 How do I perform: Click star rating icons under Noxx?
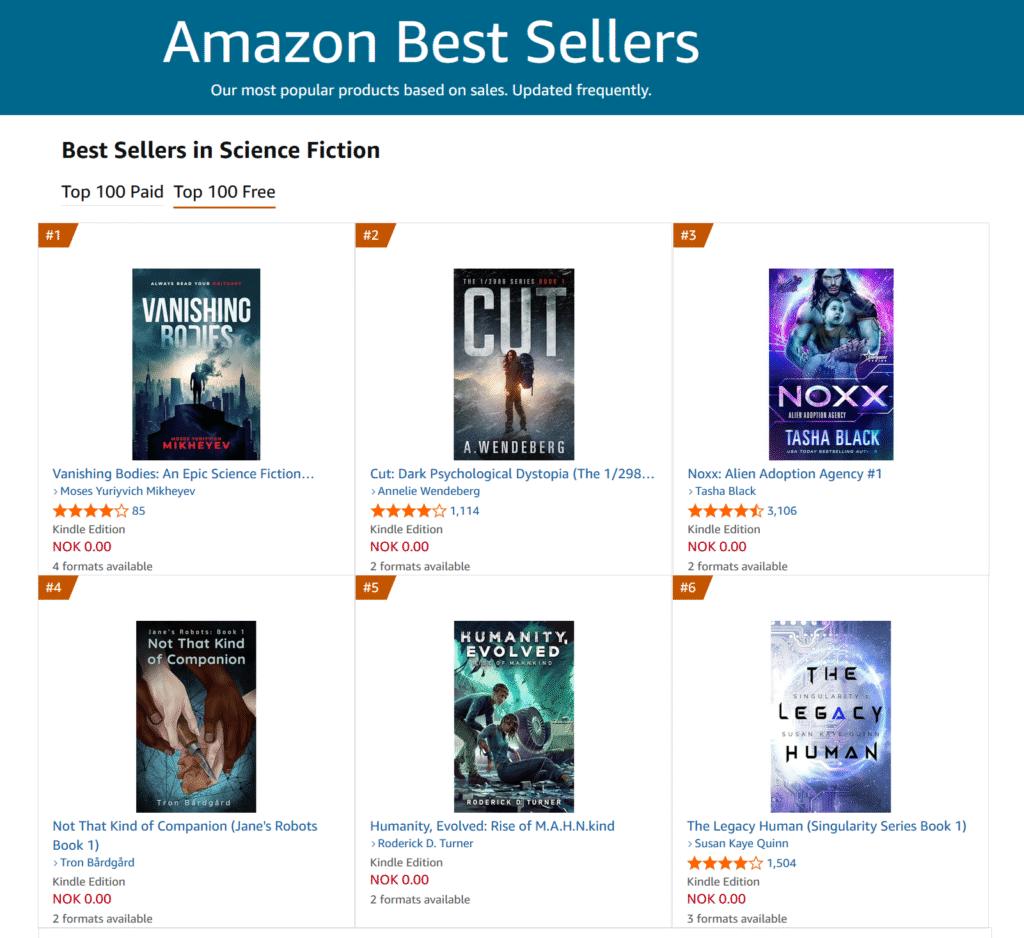pos(725,511)
